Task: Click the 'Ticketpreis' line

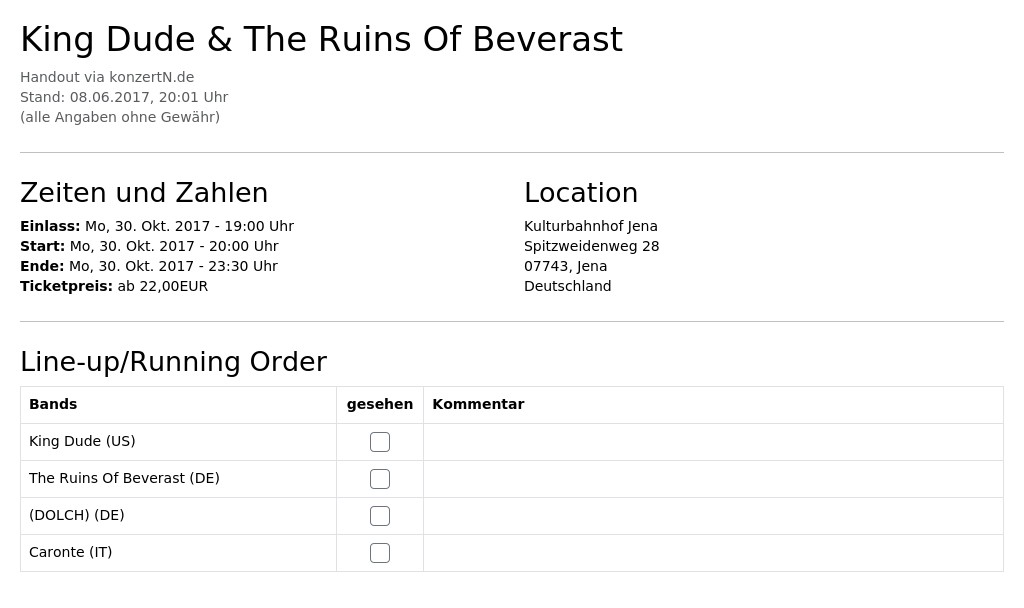Action: click(114, 286)
